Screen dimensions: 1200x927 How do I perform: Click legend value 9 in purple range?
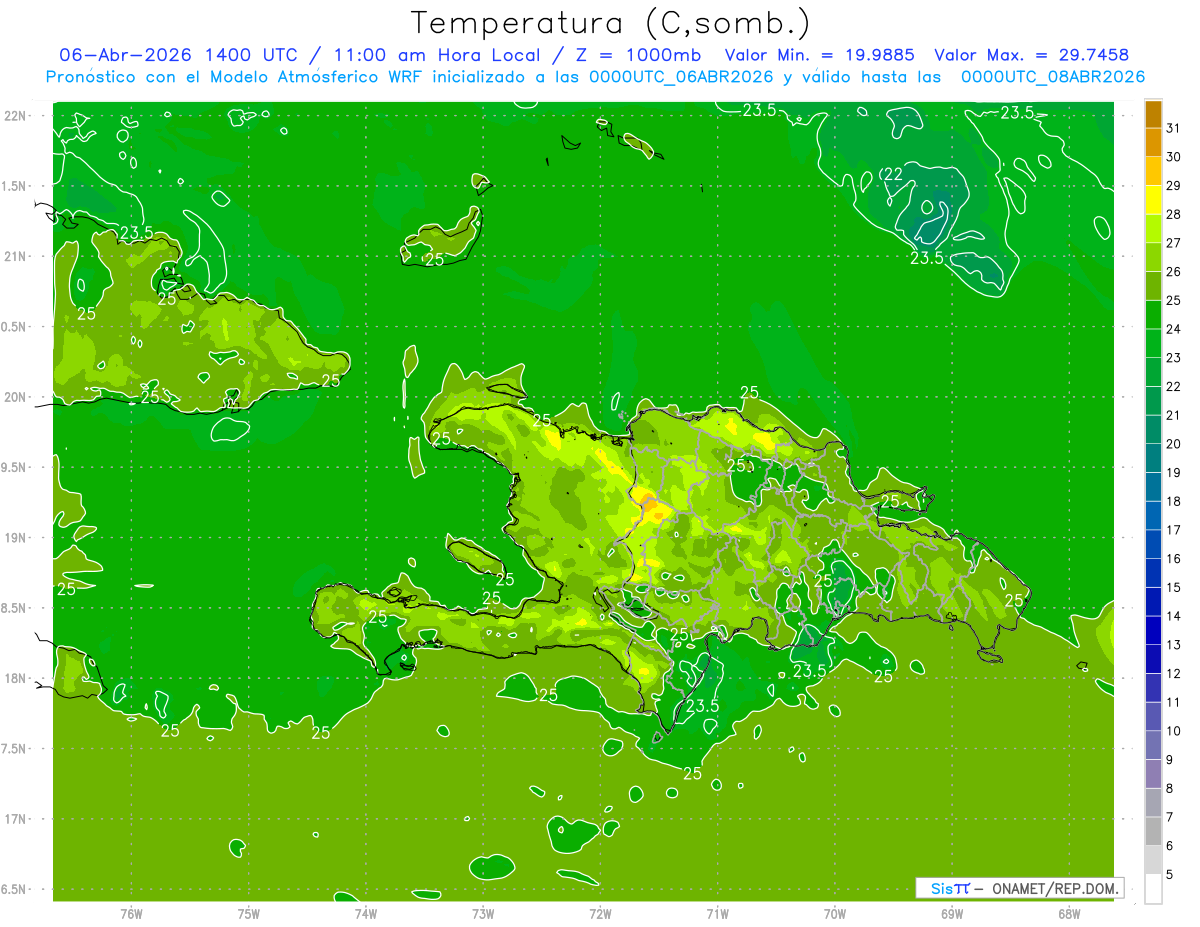[x=1170, y=760]
